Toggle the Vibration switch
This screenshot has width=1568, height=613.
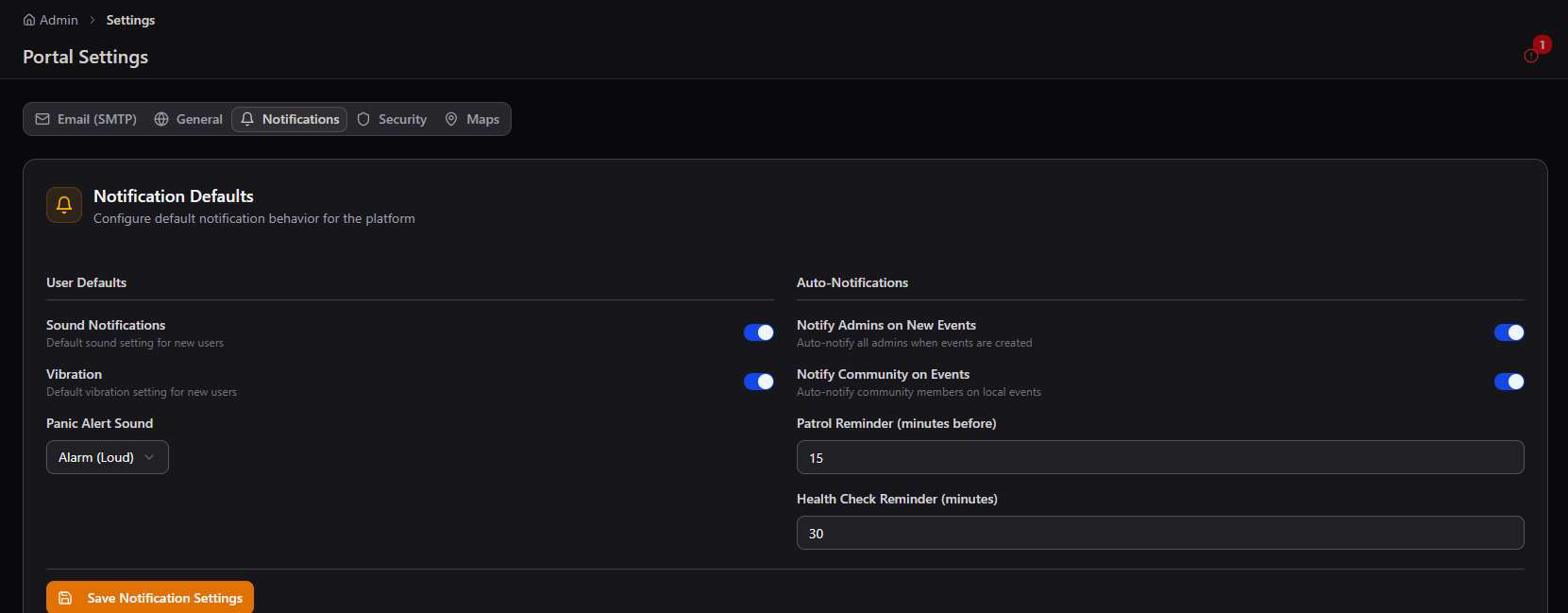pos(759,382)
